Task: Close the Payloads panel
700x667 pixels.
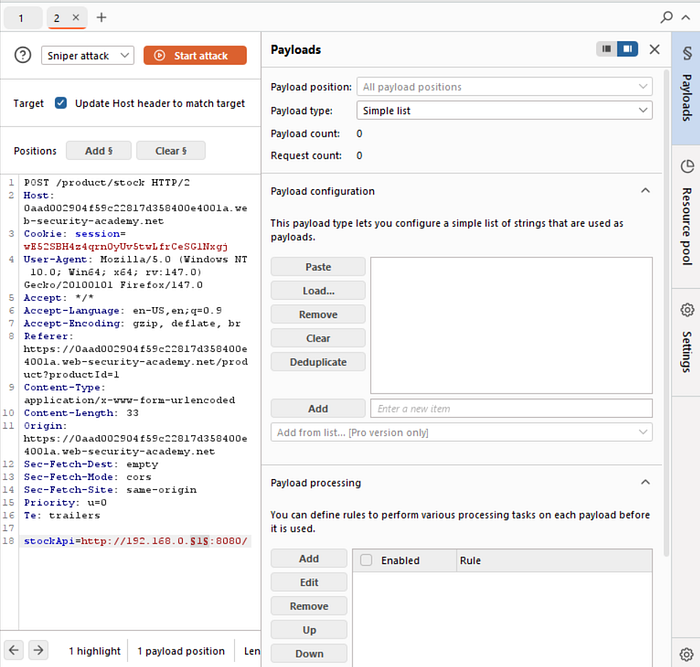Action: click(654, 49)
